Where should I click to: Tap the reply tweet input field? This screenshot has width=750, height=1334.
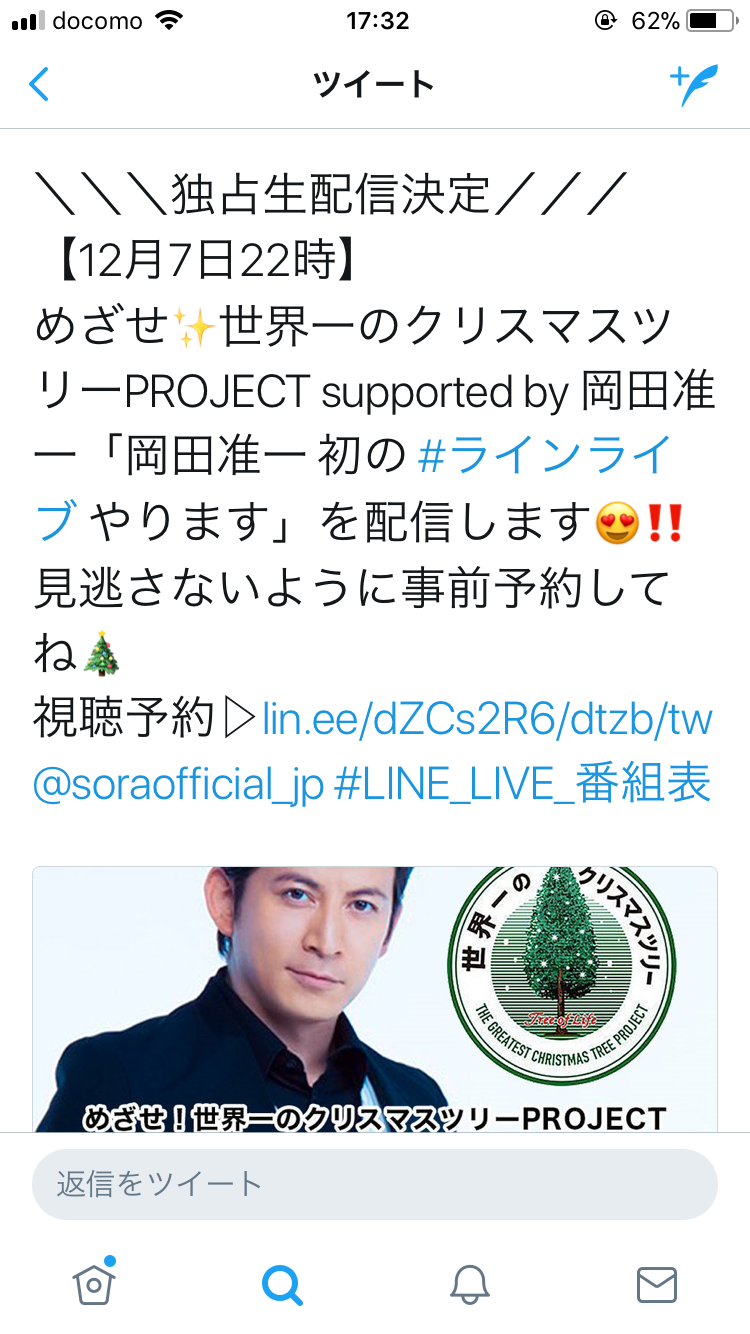click(x=375, y=1184)
